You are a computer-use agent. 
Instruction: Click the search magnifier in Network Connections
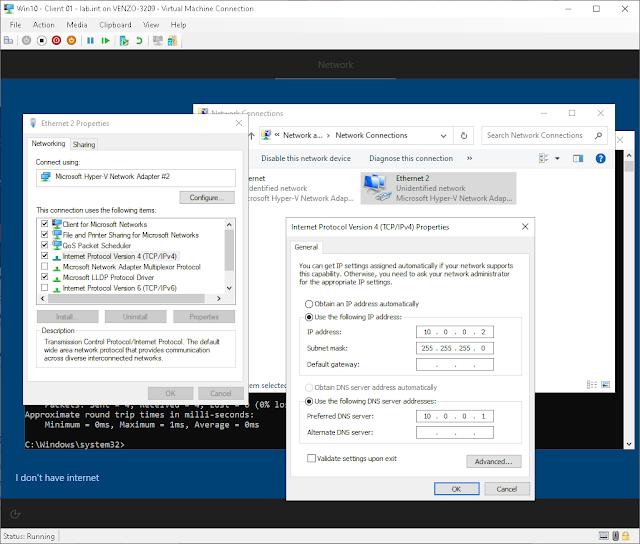click(x=598, y=135)
